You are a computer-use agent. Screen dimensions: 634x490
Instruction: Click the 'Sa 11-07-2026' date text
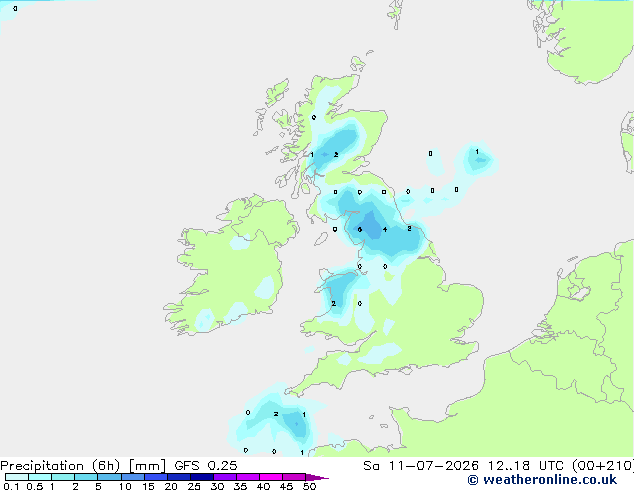(x=421, y=466)
